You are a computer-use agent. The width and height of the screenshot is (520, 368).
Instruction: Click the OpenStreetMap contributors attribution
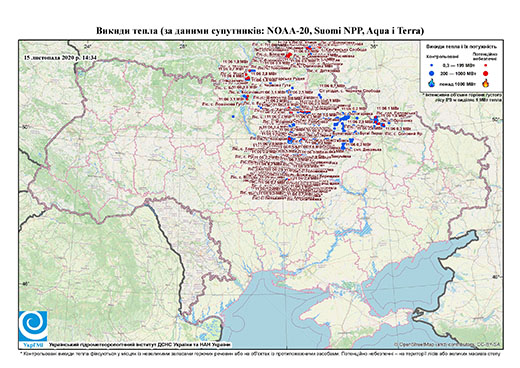click(x=447, y=344)
